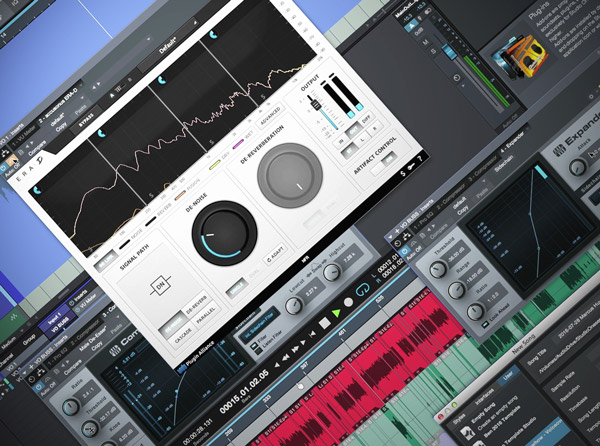The width and height of the screenshot is (600, 446).
Task: Adjust the De-Reverberation knob in ERA-D
Action: [x=290, y=175]
